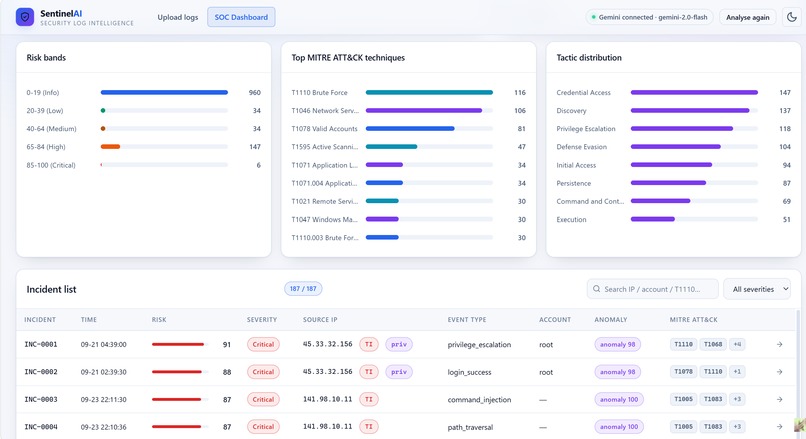The width and height of the screenshot is (806, 439).
Task: Select the Defense Evasion tactic label
Action: [x=581, y=147]
